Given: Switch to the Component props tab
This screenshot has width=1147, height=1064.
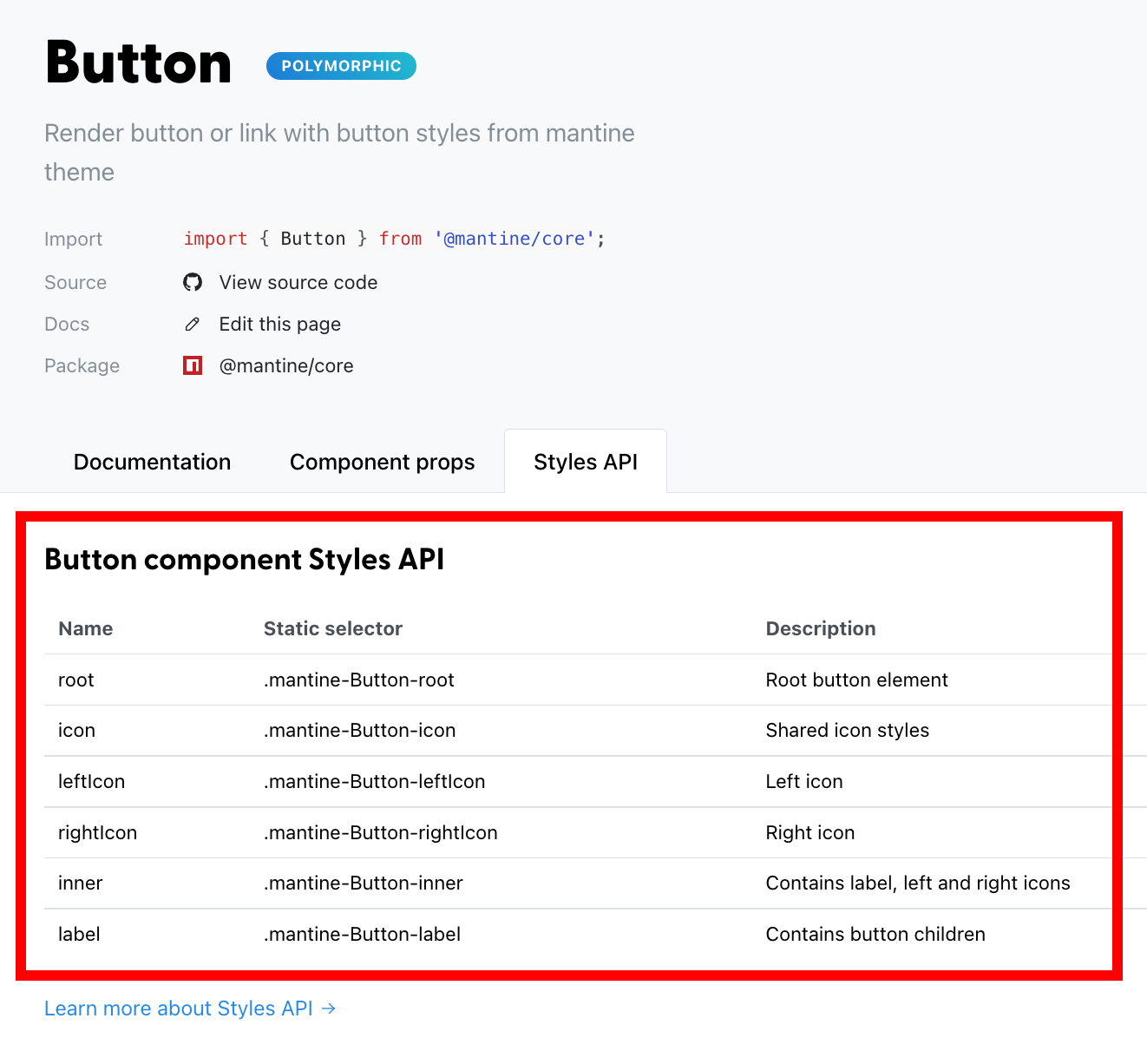Looking at the screenshot, I should [x=382, y=462].
